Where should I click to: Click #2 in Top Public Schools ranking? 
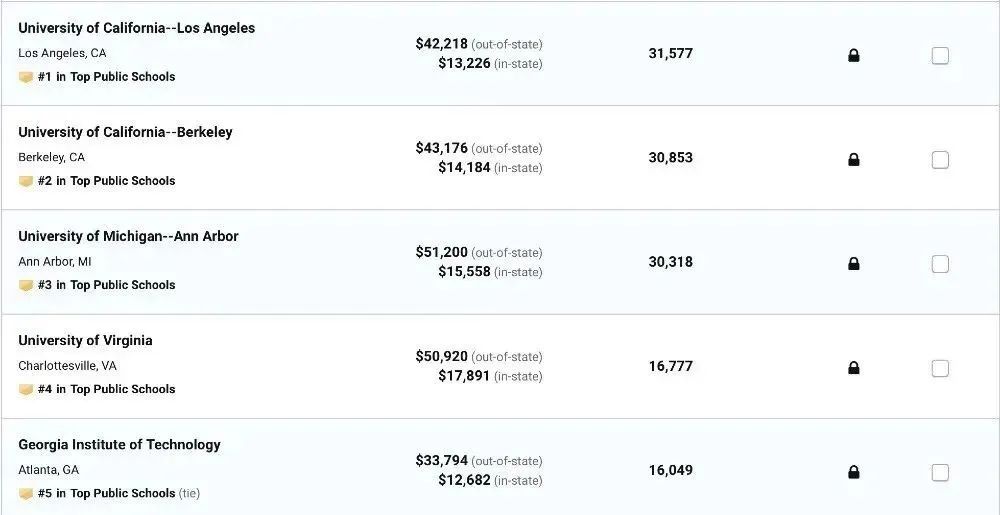pyautogui.click(x=106, y=181)
